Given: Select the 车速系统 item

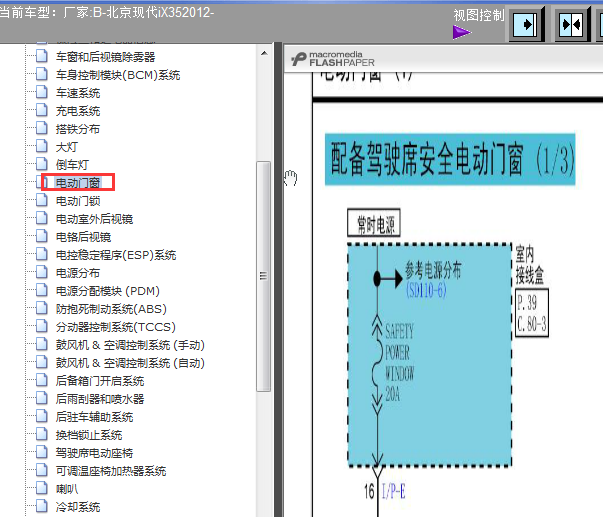Looking at the screenshot, I should (x=78, y=93).
